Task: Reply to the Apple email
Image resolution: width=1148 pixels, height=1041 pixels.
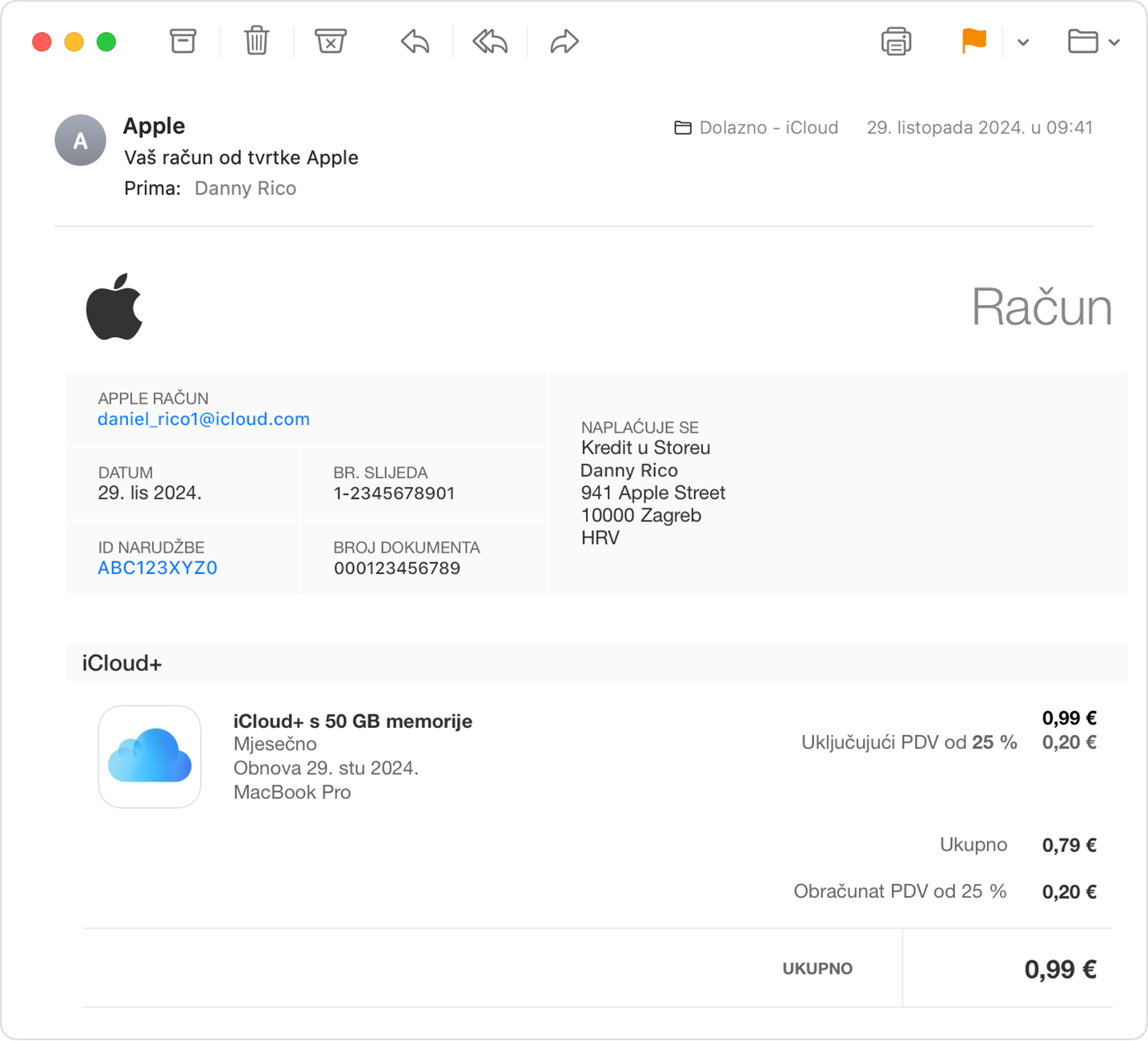Action: point(415,41)
